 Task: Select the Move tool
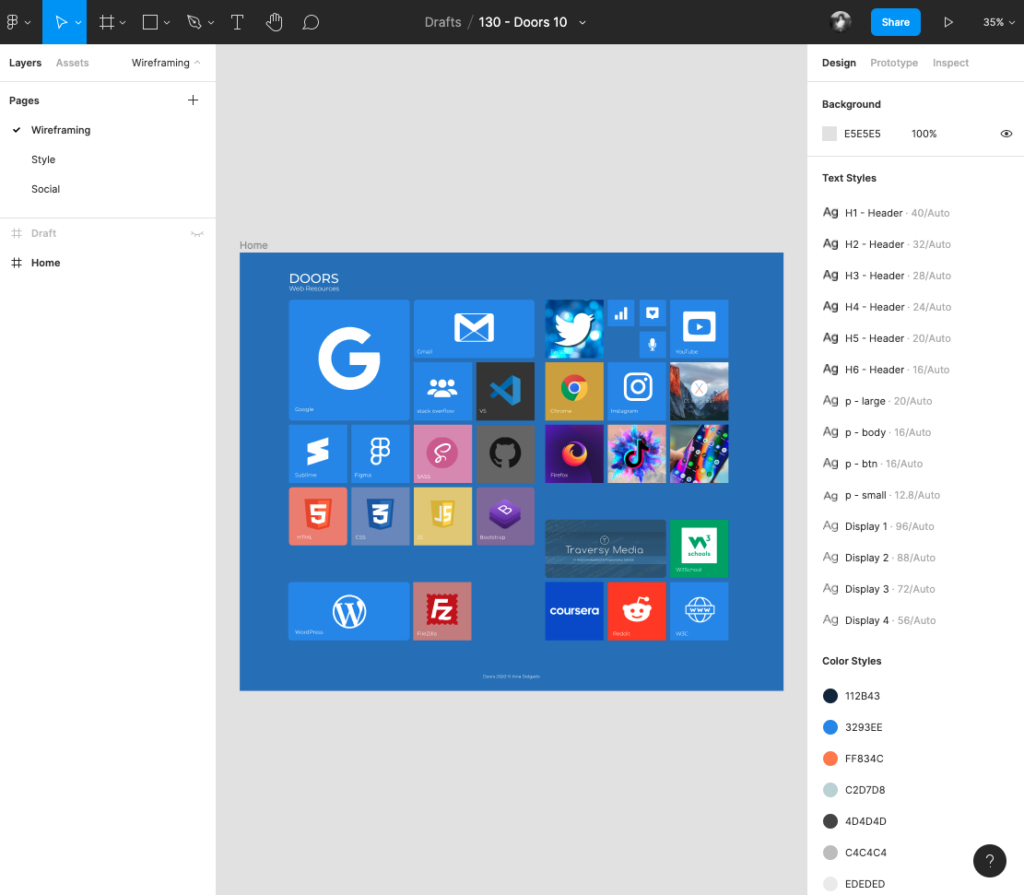(61, 22)
